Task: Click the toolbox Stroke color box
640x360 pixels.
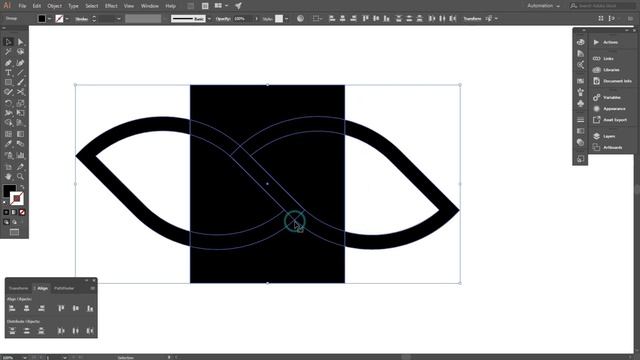Action: coord(17,199)
